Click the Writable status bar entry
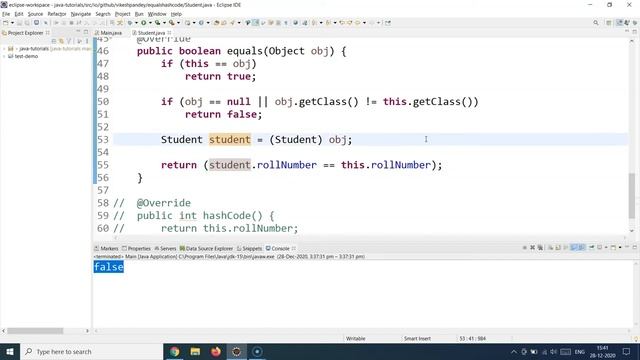Viewport: 640px width, 360px height. (x=356, y=338)
